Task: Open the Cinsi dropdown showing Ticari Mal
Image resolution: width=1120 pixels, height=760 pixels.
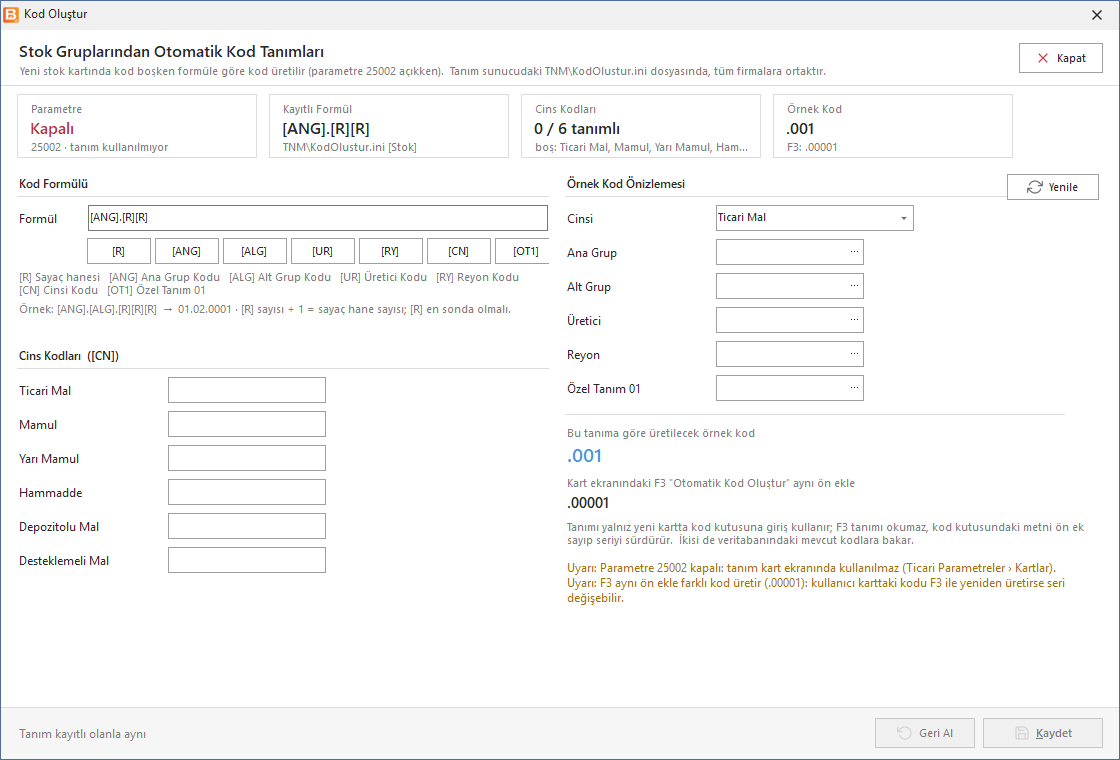Action: tap(814, 218)
